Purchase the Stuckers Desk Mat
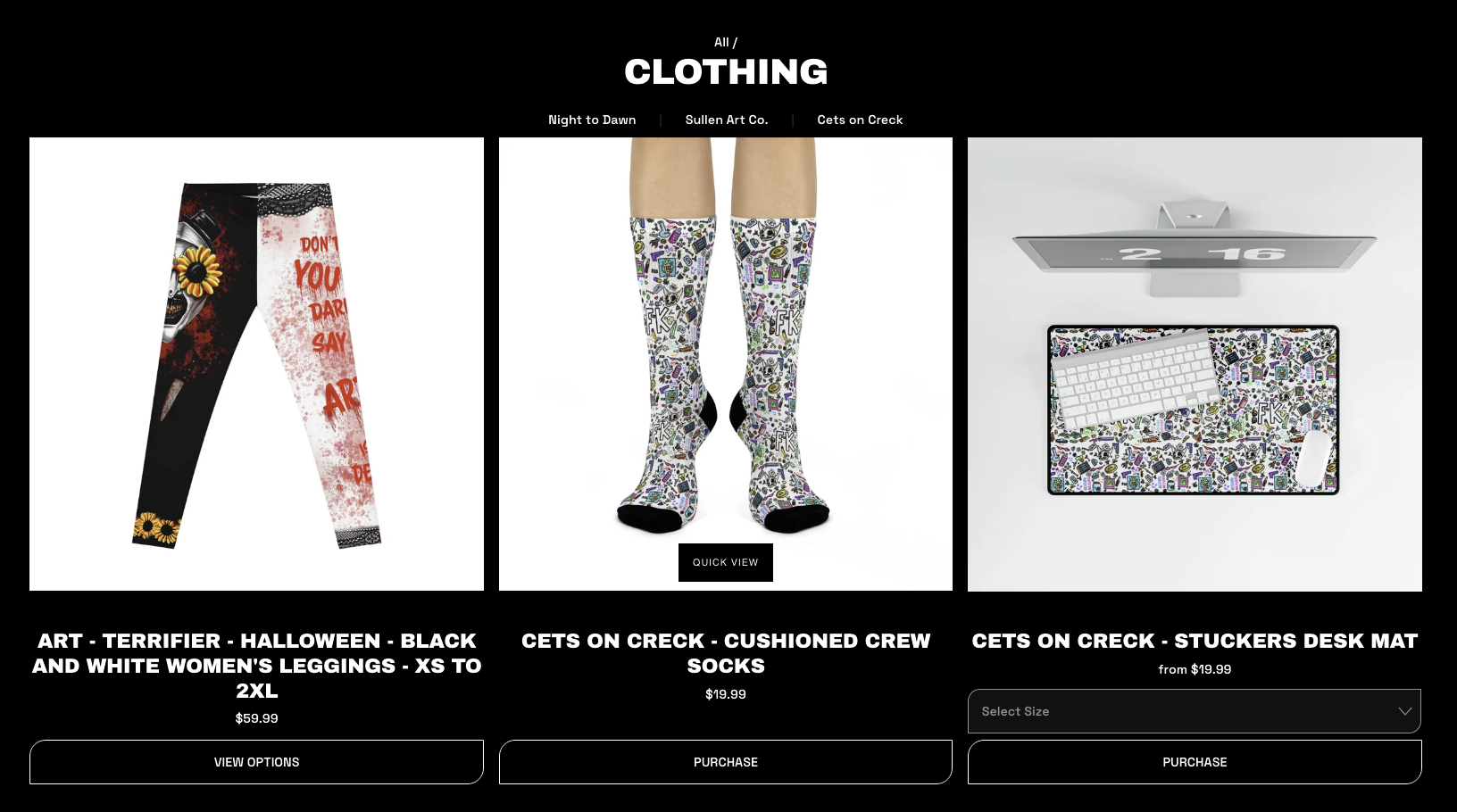Image resolution: width=1457 pixels, height=812 pixels. coord(1195,762)
